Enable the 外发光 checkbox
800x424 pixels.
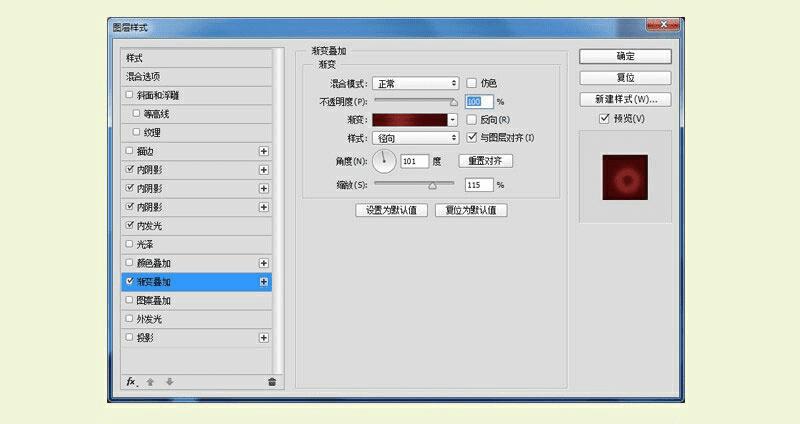coord(129,318)
